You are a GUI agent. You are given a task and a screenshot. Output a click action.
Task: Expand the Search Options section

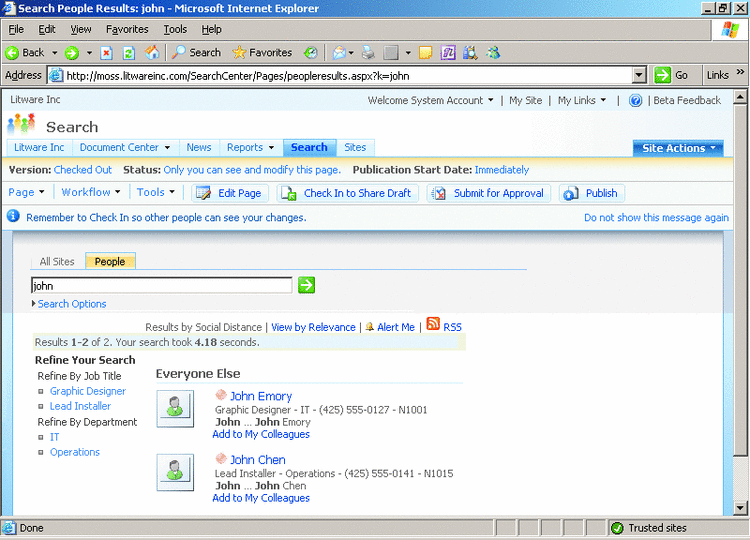69,304
